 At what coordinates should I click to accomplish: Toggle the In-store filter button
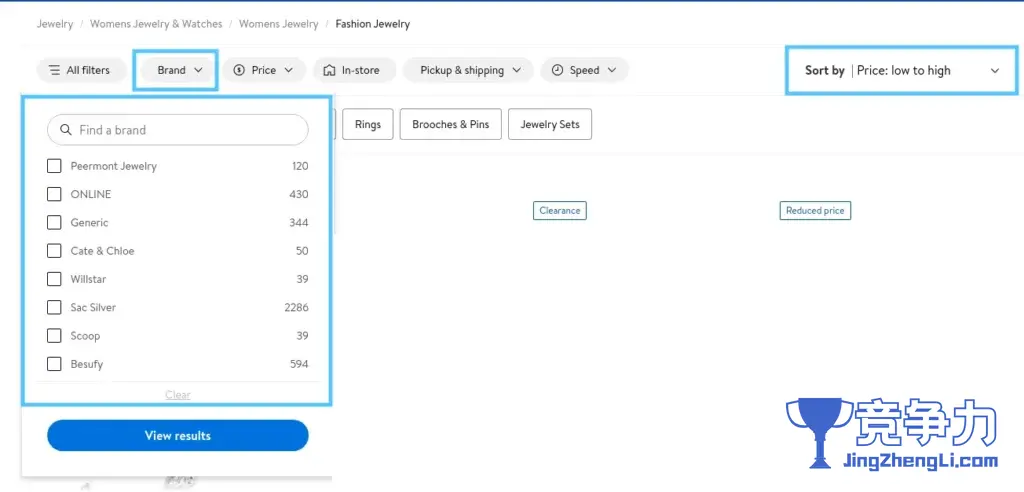coord(355,70)
